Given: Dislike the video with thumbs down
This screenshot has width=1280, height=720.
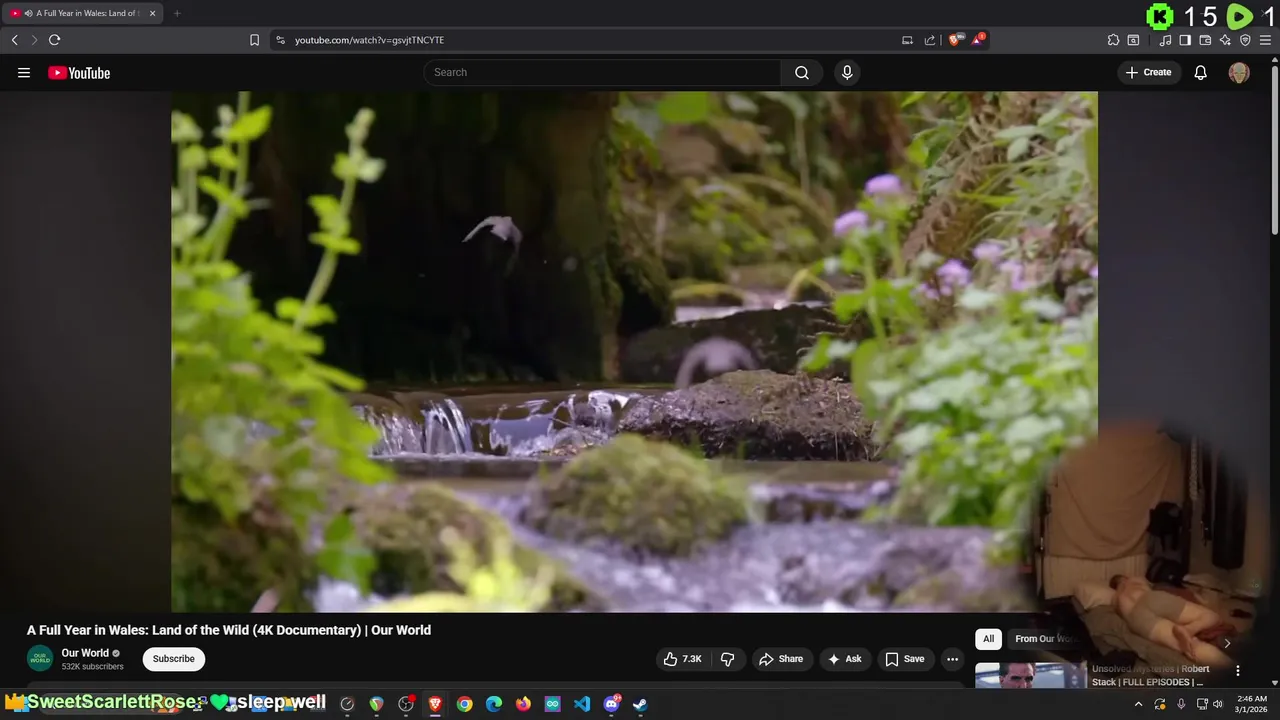Looking at the screenshot, I should [x=728, y=659].
